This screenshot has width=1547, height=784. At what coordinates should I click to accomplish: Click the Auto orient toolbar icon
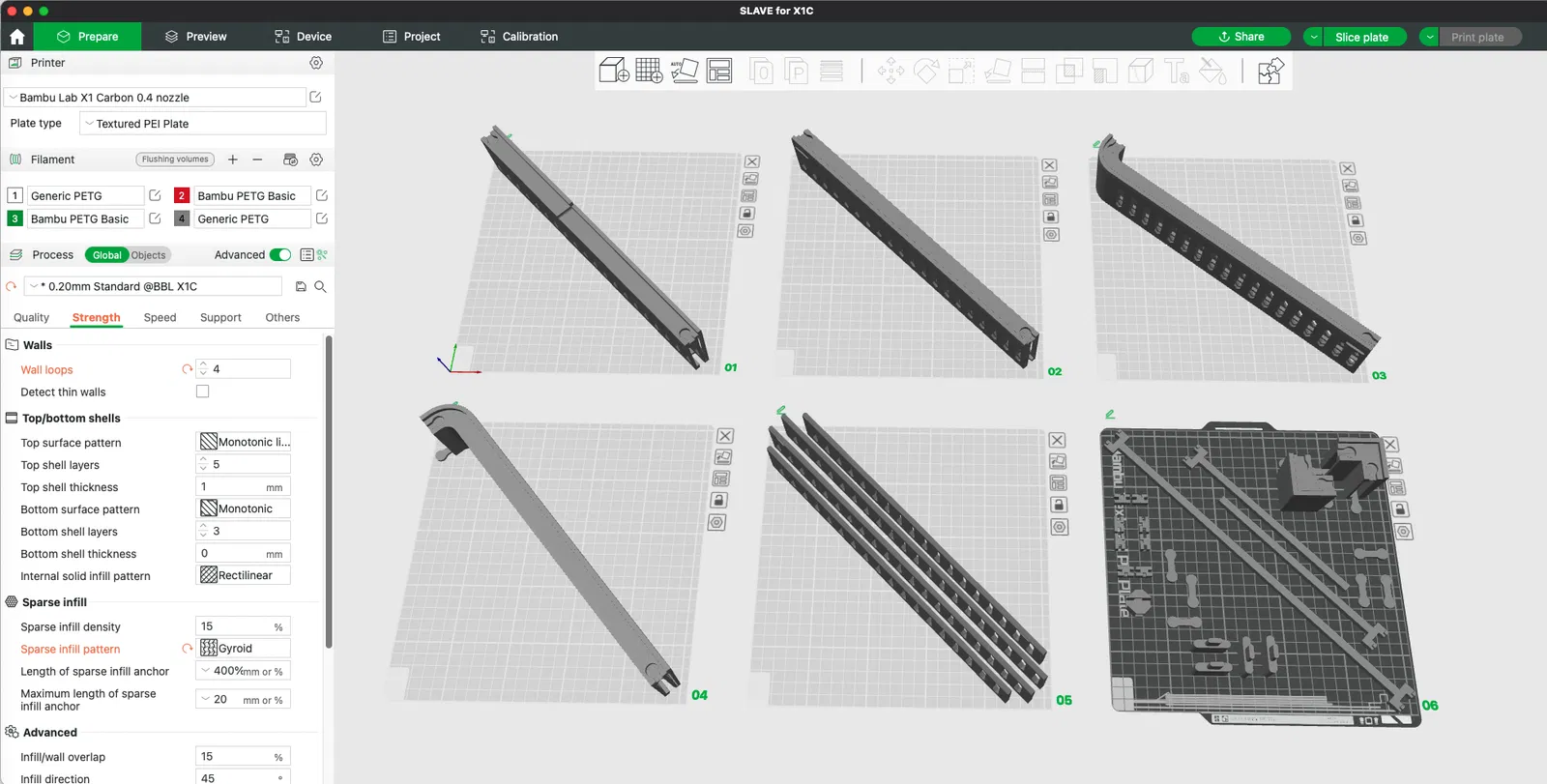(685, 71)
